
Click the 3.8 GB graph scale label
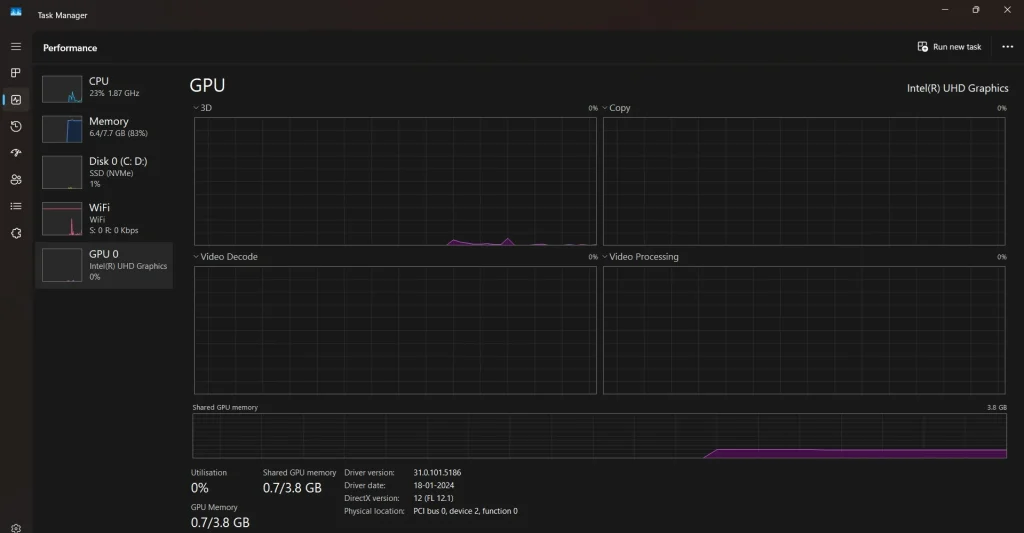tap(997, 407)
